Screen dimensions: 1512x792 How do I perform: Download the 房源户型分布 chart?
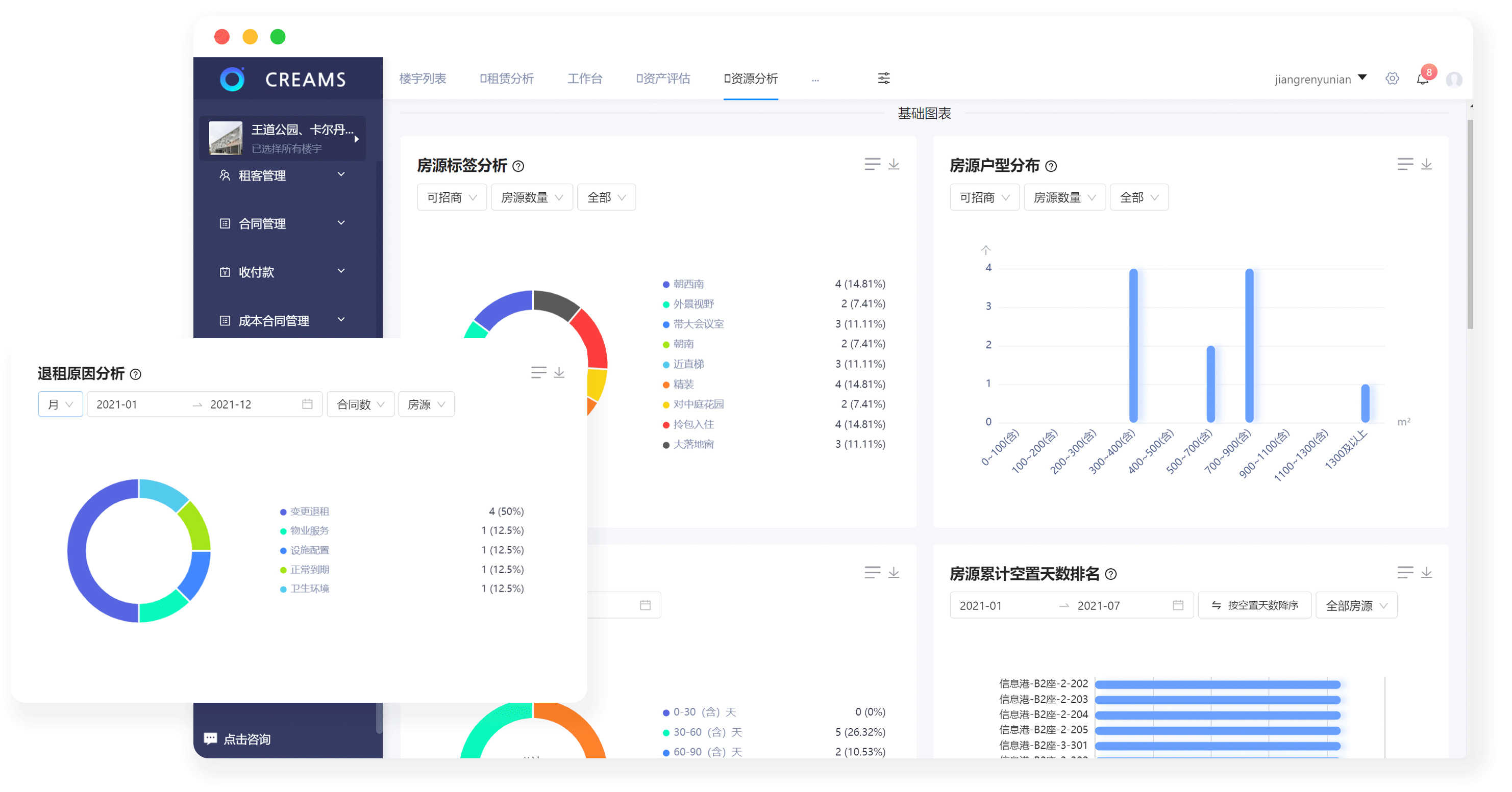pyautogui.click(x=1426, y=164)
